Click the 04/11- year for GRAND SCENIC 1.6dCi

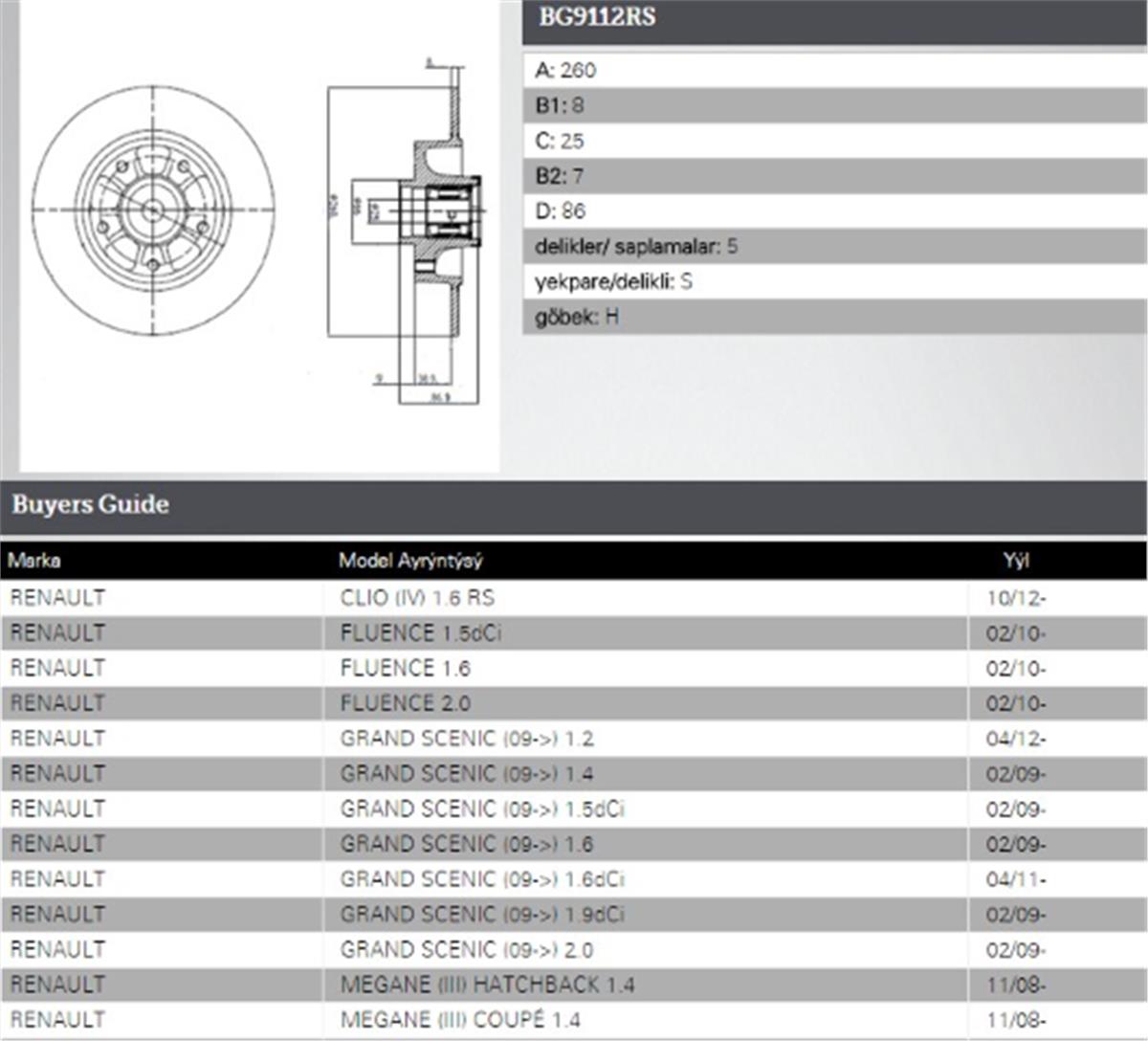pos(1016,880)
